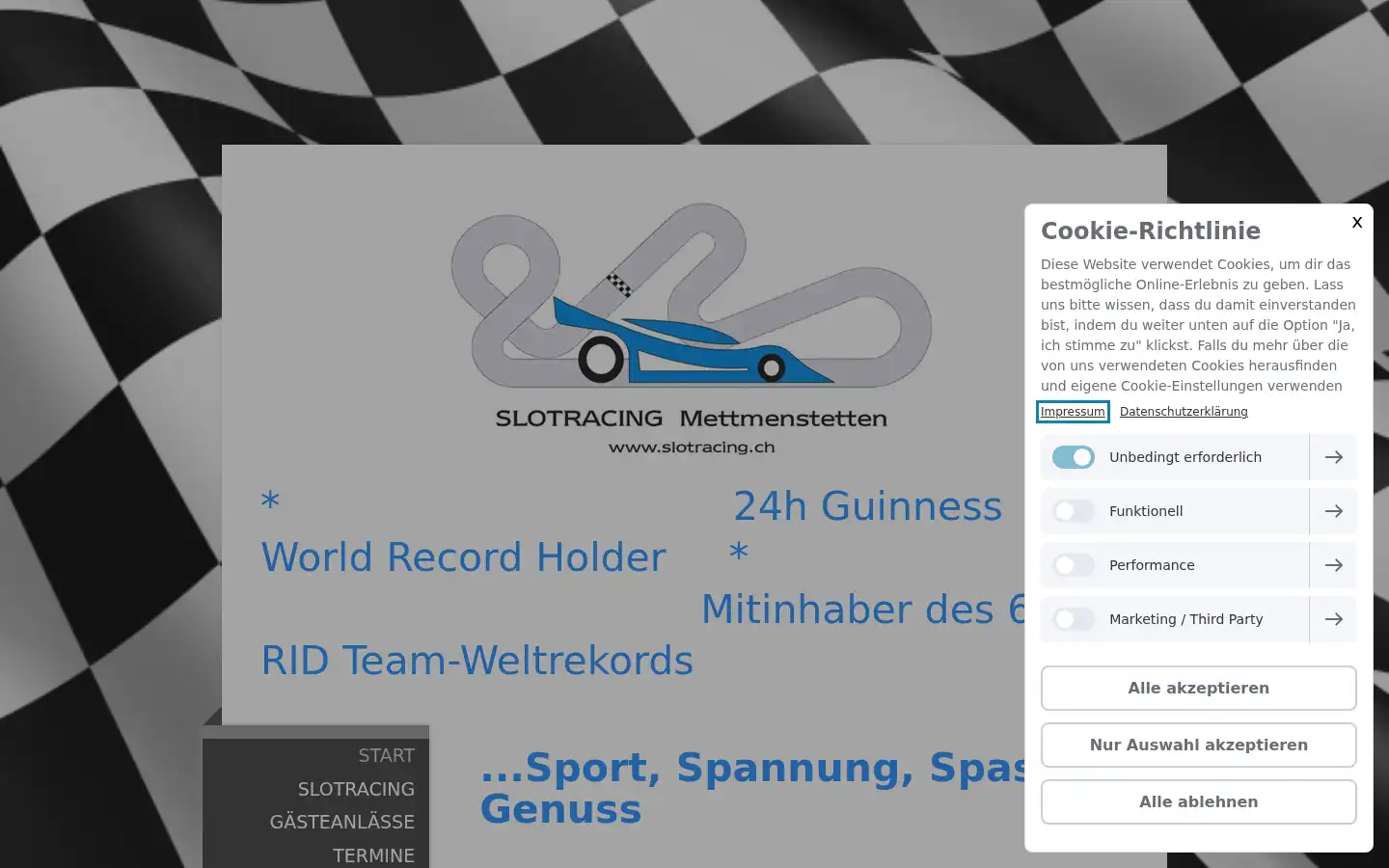Click the Cookie-Richtlinie heading
The height and width of the screenshot is (868, 1389).
pyautogui.click(x=1151, y=231)
